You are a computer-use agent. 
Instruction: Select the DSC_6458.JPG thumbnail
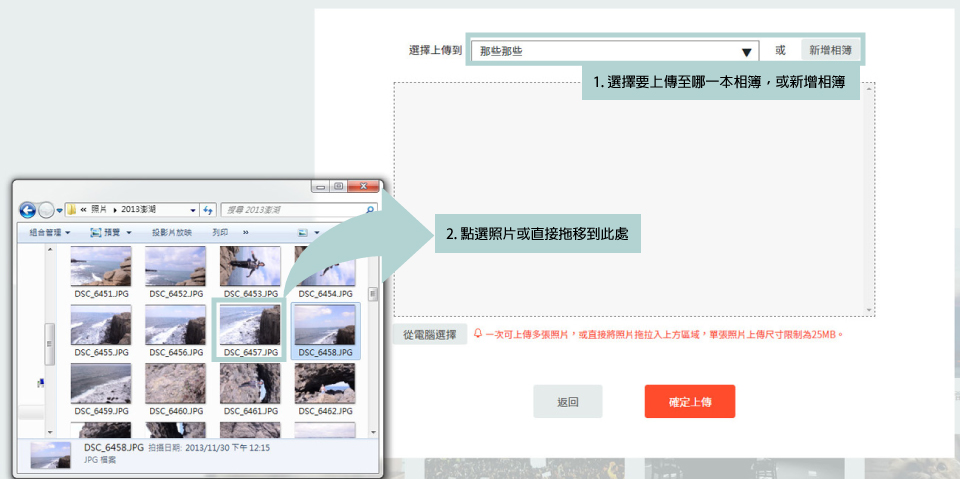[x=325, y=325]
